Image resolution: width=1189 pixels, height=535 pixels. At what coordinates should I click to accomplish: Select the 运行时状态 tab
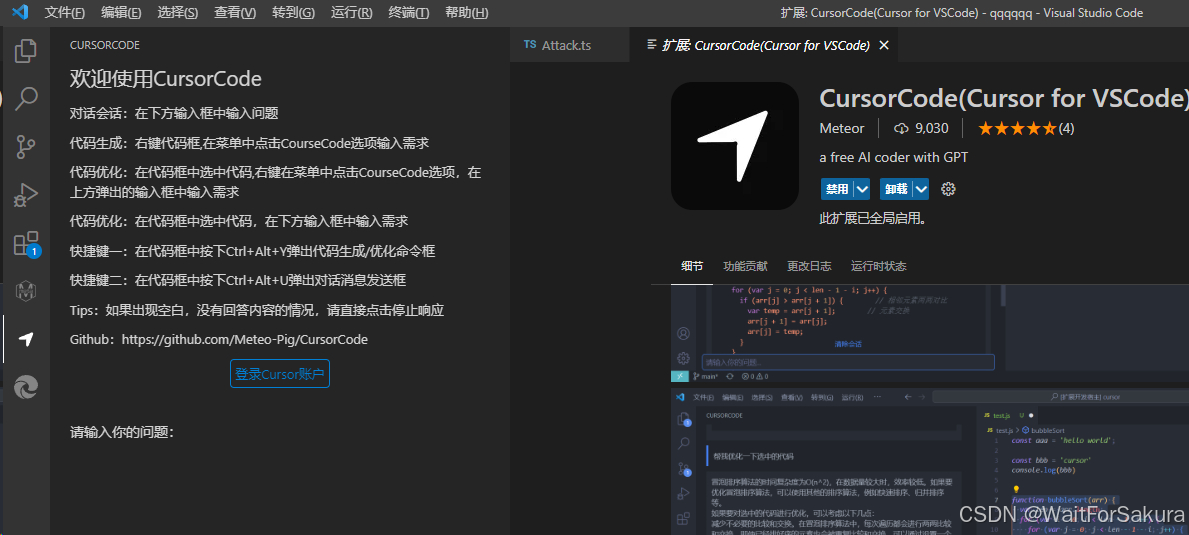coord(878,266)
